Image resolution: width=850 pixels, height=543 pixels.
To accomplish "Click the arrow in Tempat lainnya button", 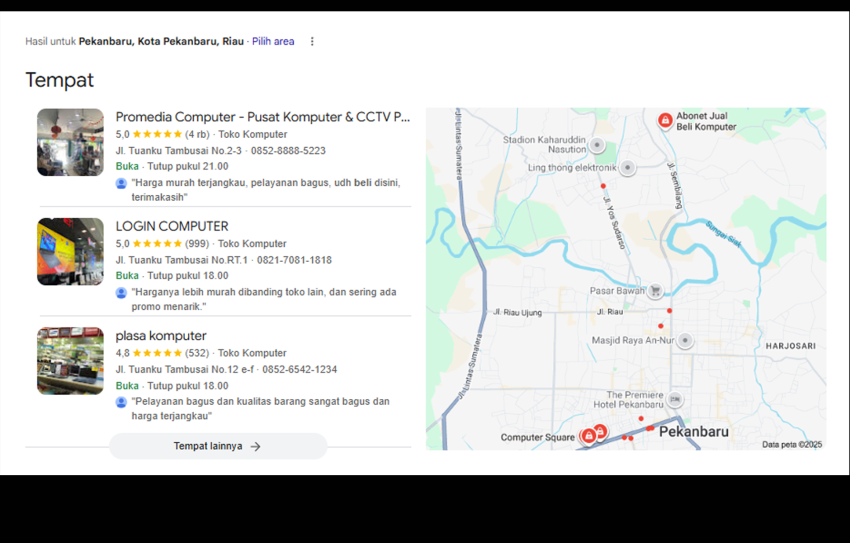I will 255,447.
